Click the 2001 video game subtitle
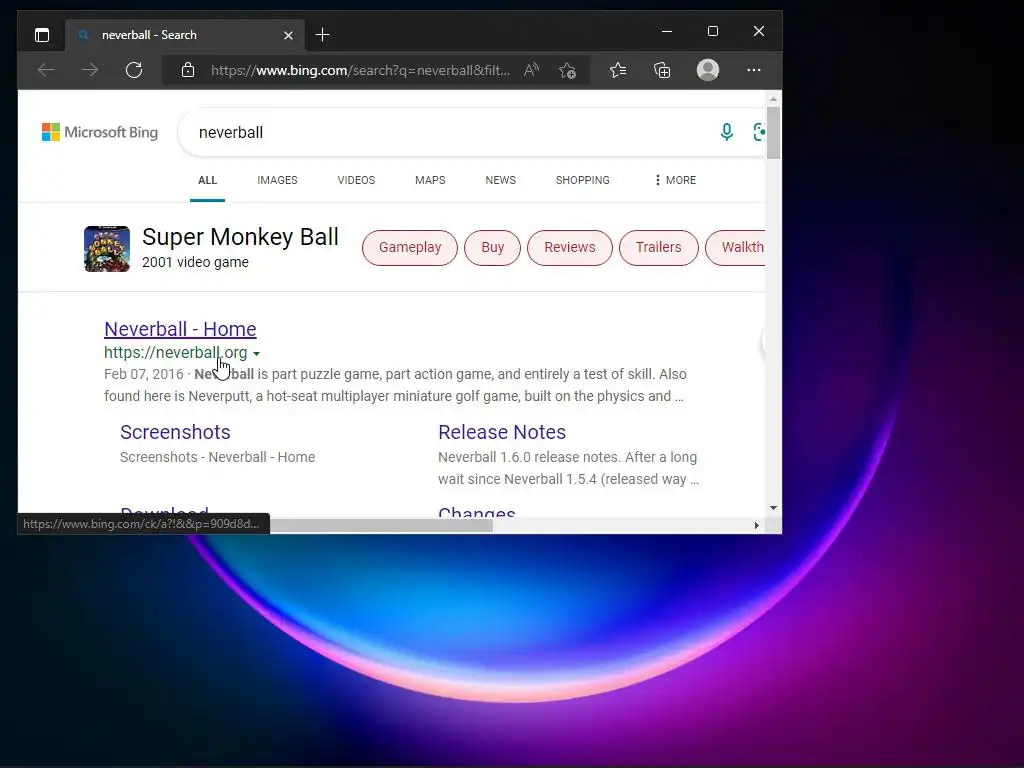The width and height of the screenshot is (1024, 768). pos(195,263)
